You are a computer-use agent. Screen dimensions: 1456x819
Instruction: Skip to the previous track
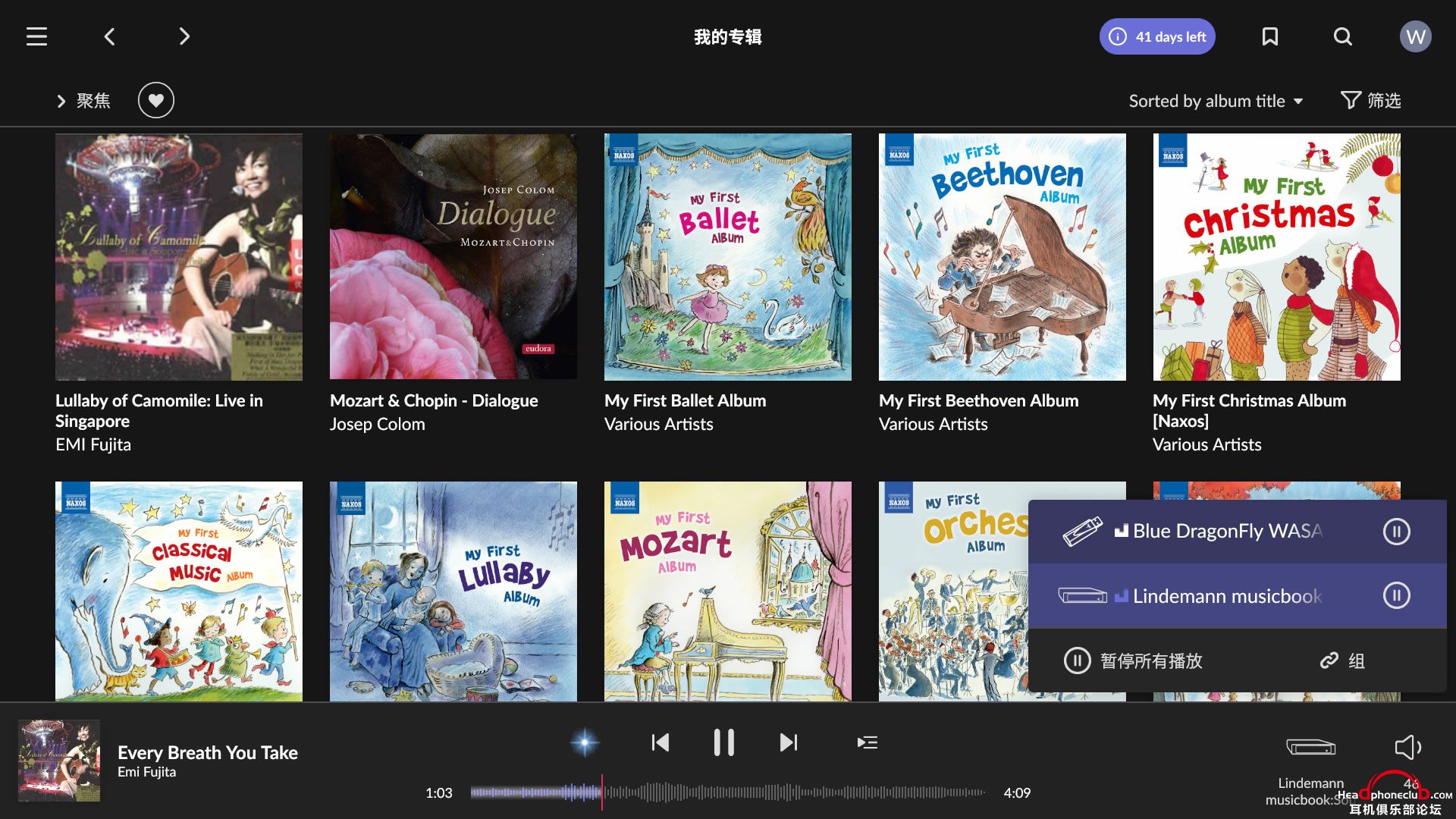click(x=660, y=742)
